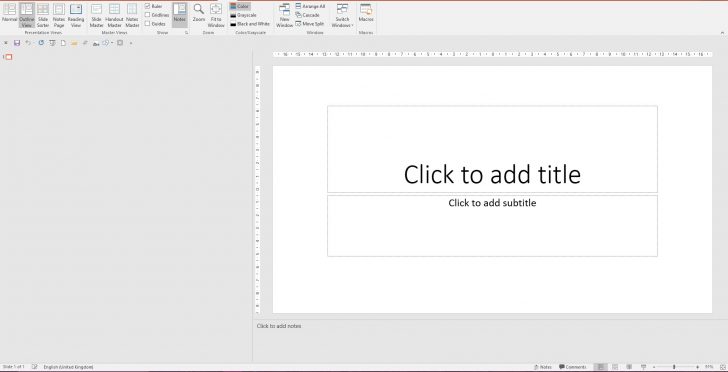Toggle the Ruler checkbox

click(154, 7)
